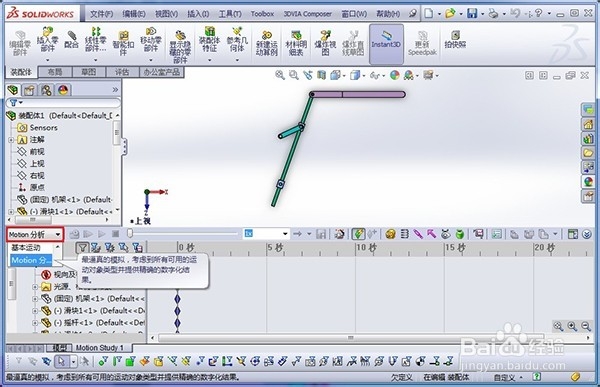Click the key diamond on the 机架<1> timeline row
The width and height of the screenshot is (600, 387).
pyautogui.click(x=177, y=299)
